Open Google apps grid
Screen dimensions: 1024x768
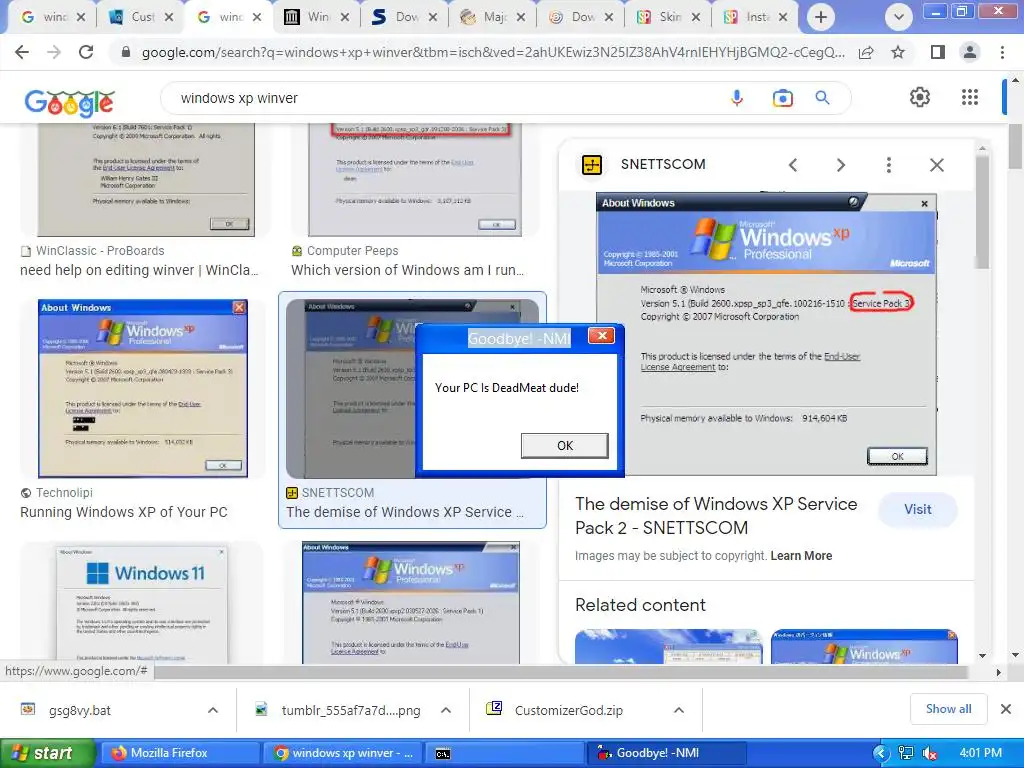(970, 97)
